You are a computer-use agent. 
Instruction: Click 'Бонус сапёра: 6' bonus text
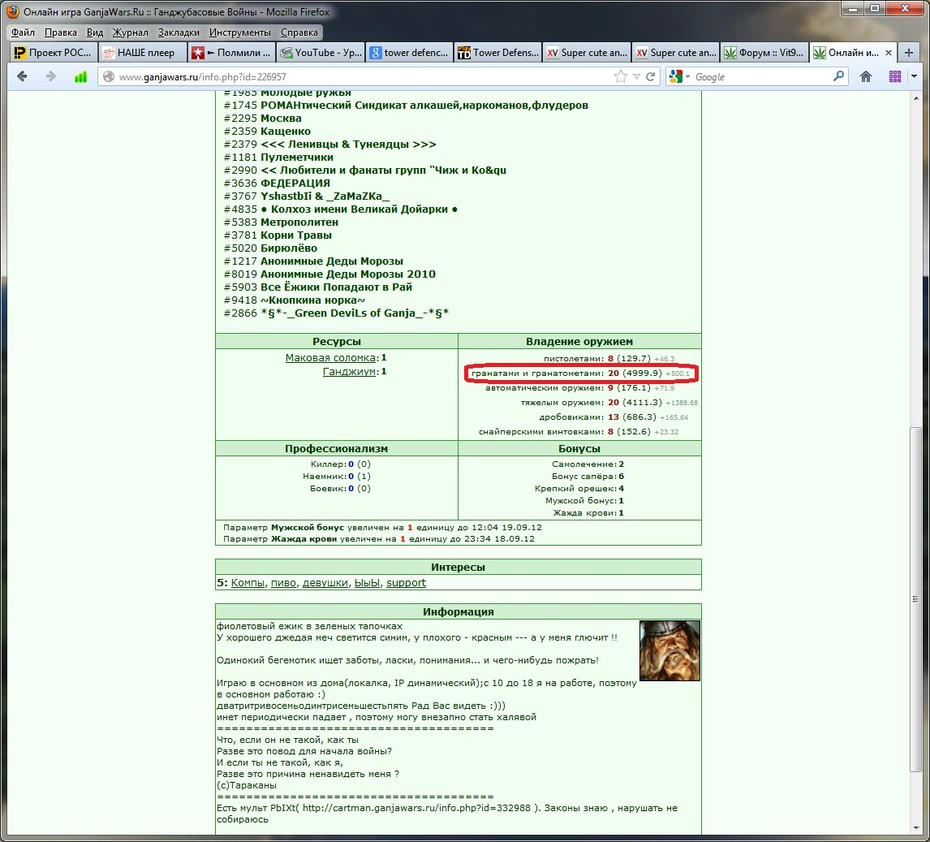coord(587,476)
